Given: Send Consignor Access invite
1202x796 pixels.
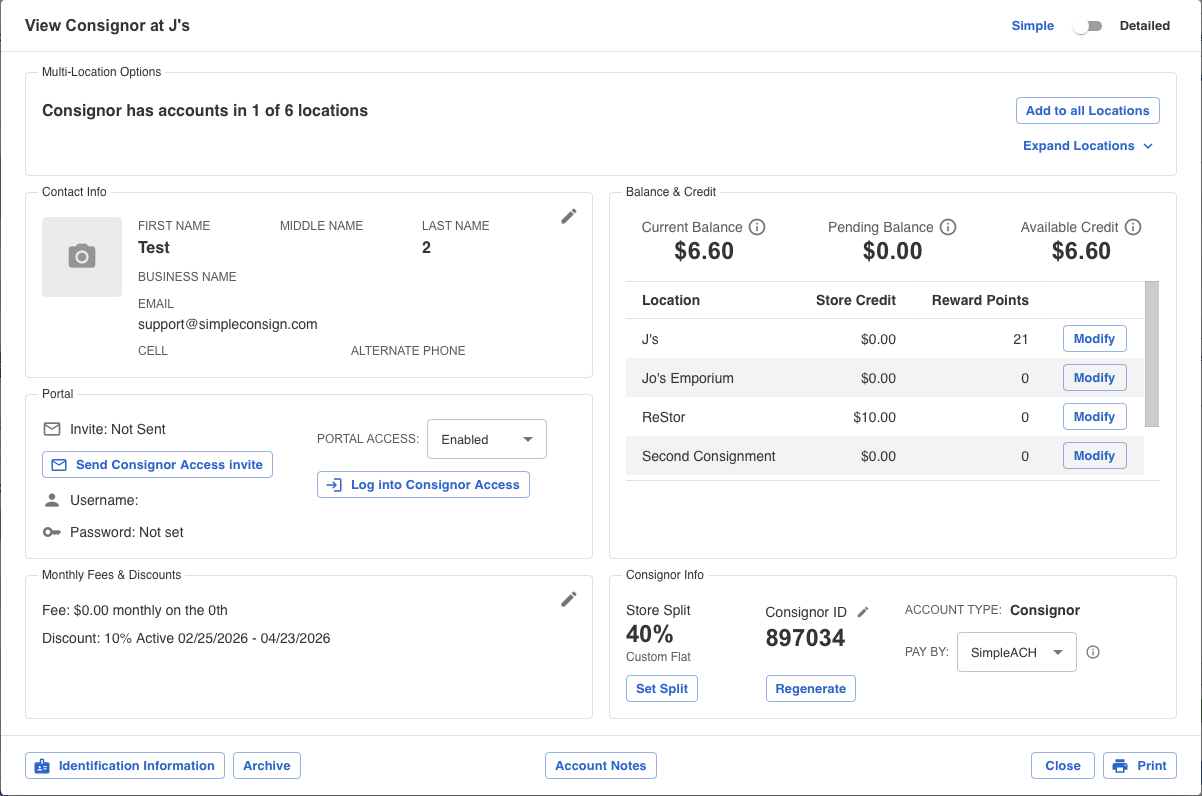Looking at the screenshot, I should (x=158, y=465).
